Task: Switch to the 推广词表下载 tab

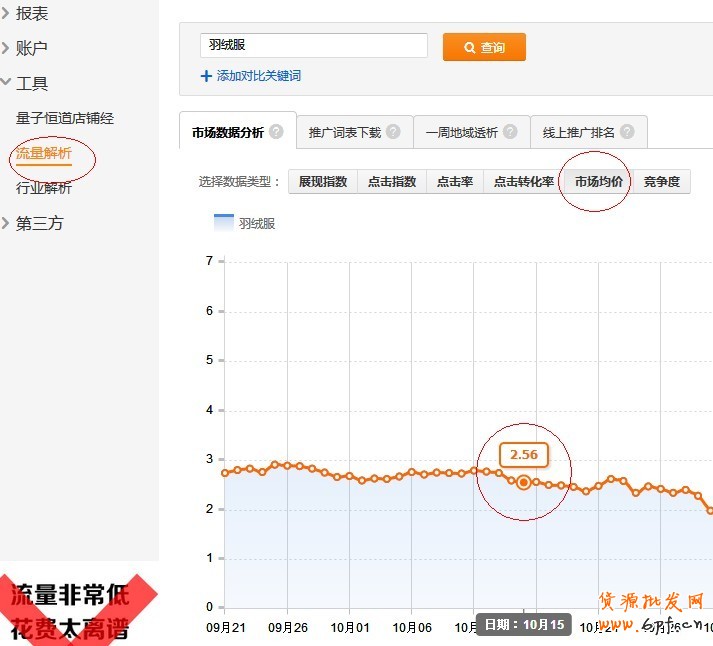Action: click(x=345, y=132)
